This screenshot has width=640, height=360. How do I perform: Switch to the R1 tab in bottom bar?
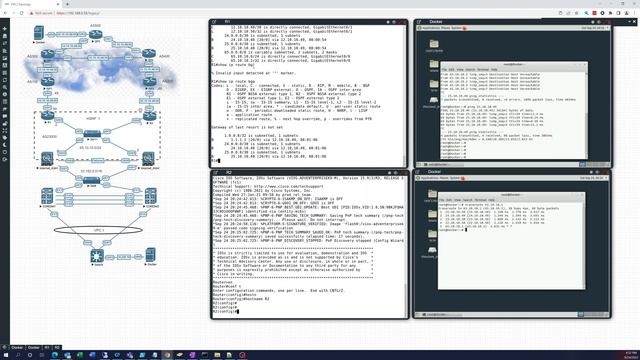47,347
